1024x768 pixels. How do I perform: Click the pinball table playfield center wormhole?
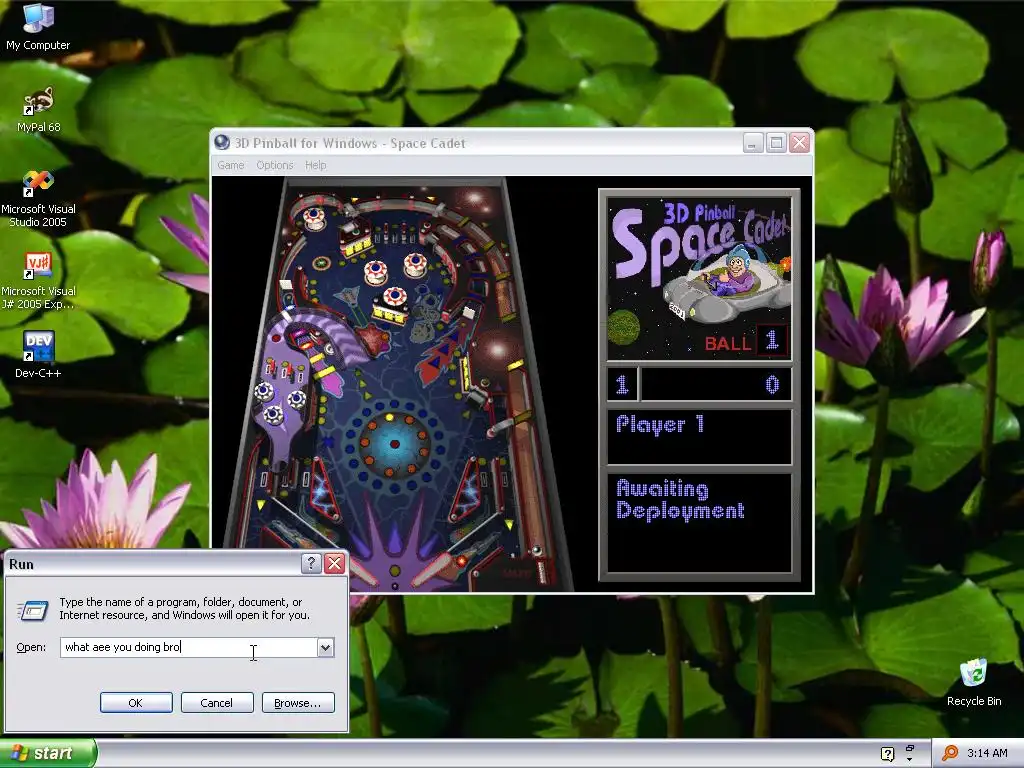coord(394,444)
